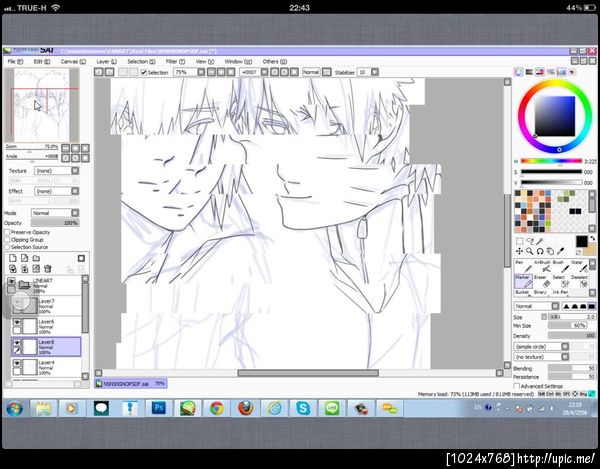Enable Selection Source option
600x469 pixels.
pyautogui.click(x=7, y=247)
